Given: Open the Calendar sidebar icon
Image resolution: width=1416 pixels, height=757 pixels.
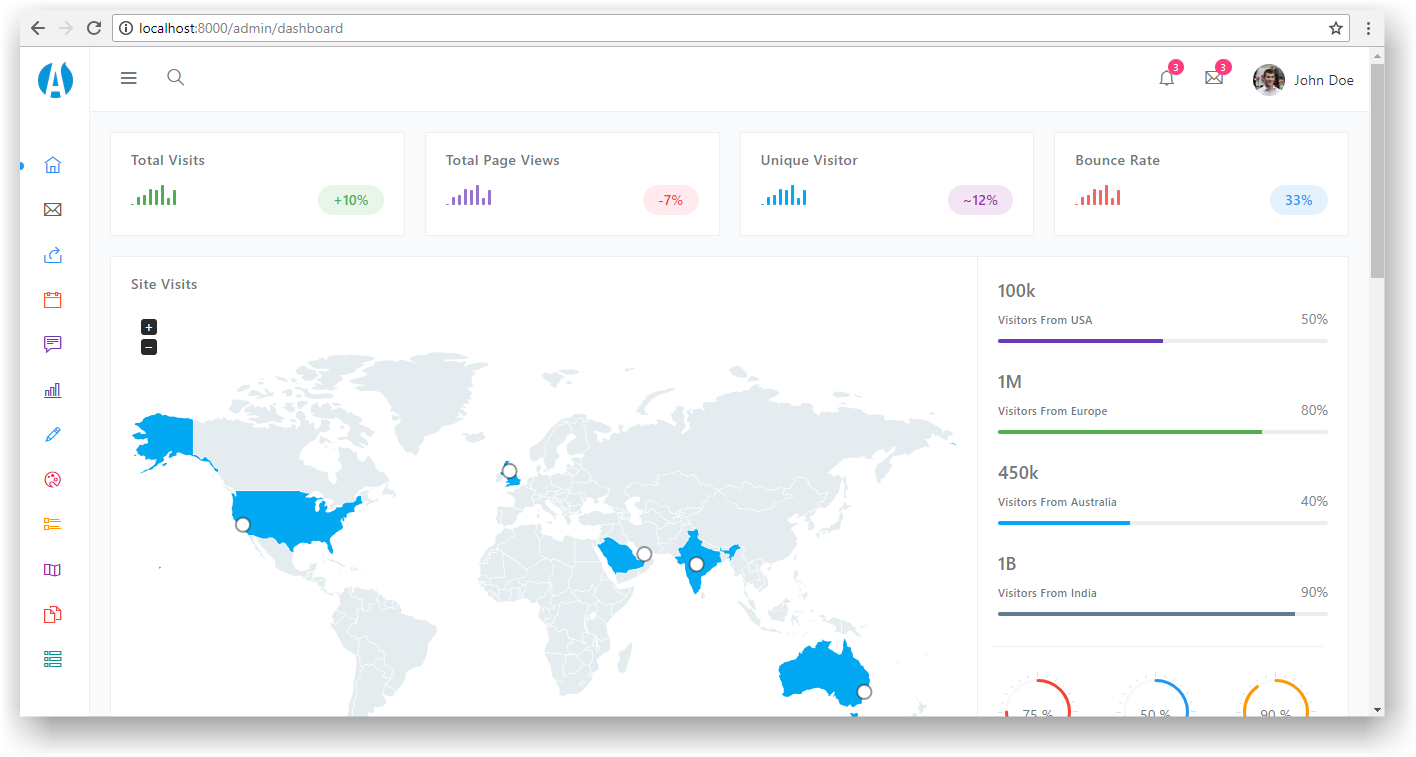Looking at the screenshot, I should tap(53, 300).
